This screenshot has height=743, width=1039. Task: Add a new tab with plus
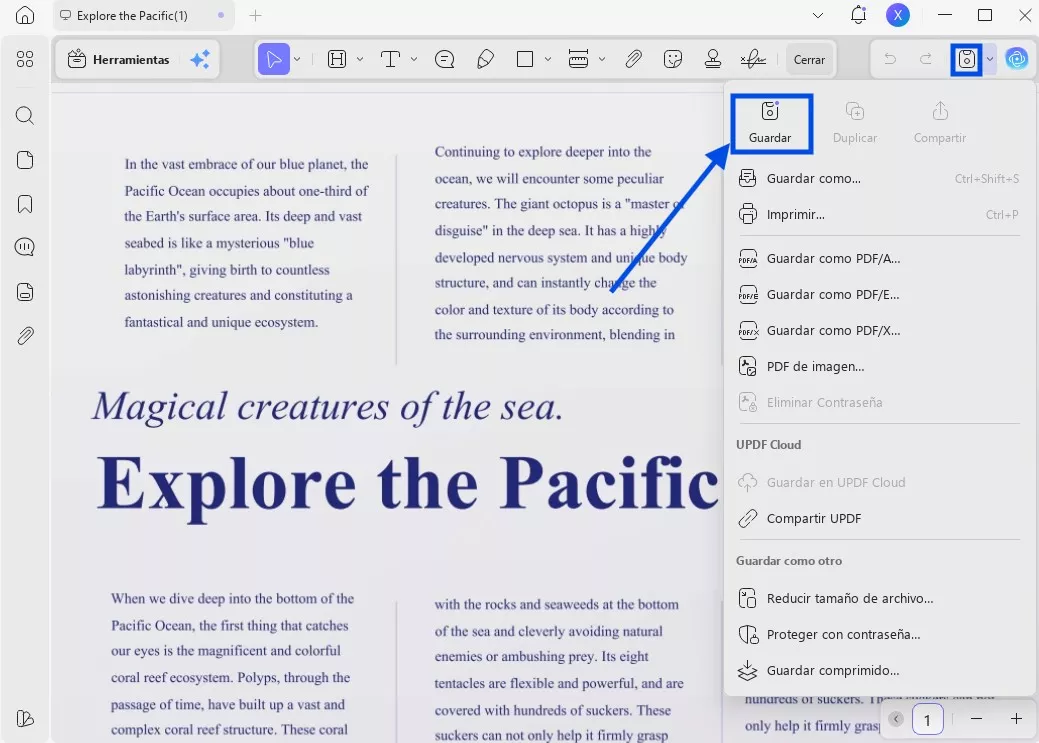255,15
